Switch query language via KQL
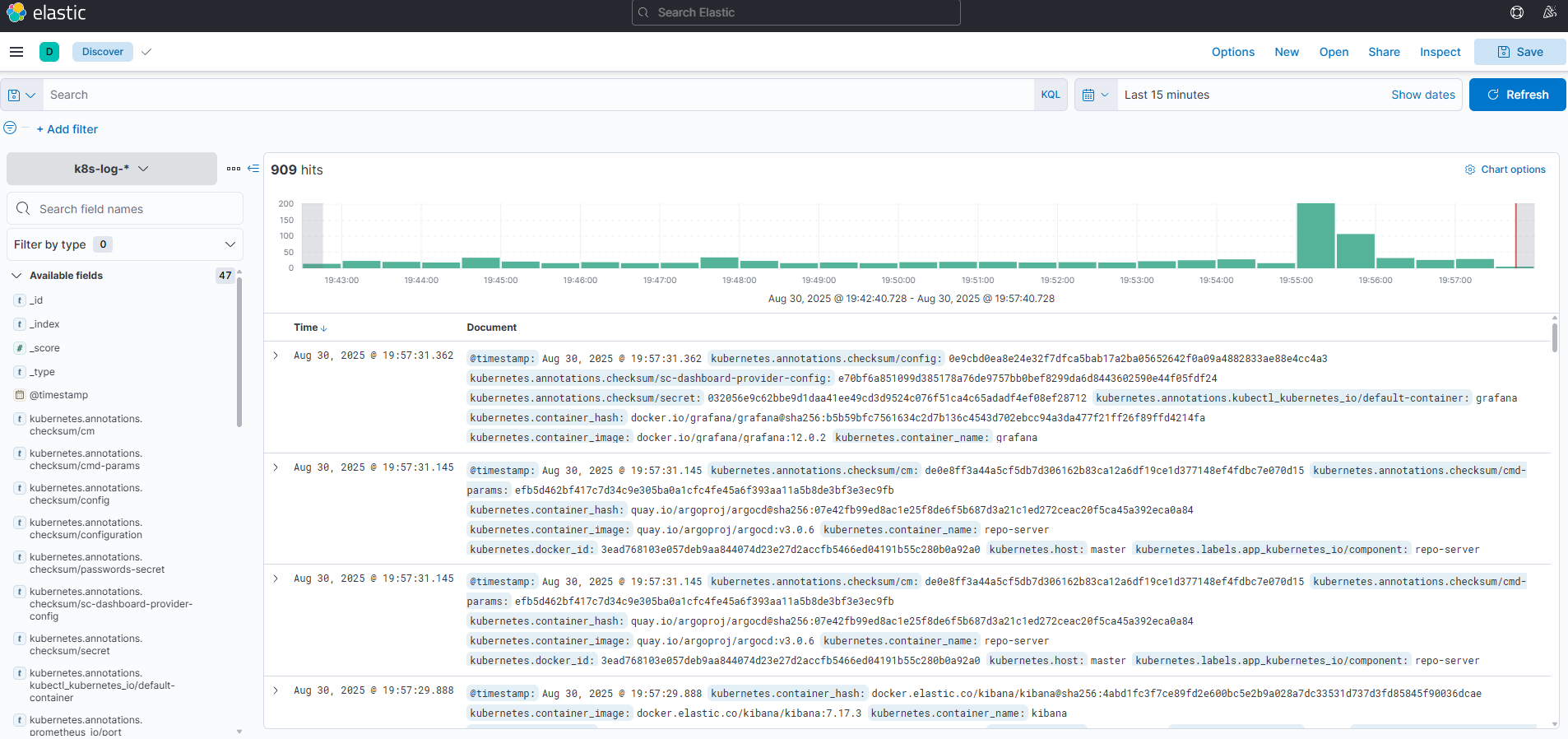Screen dimensions: 1568x739 [1051, 95]
